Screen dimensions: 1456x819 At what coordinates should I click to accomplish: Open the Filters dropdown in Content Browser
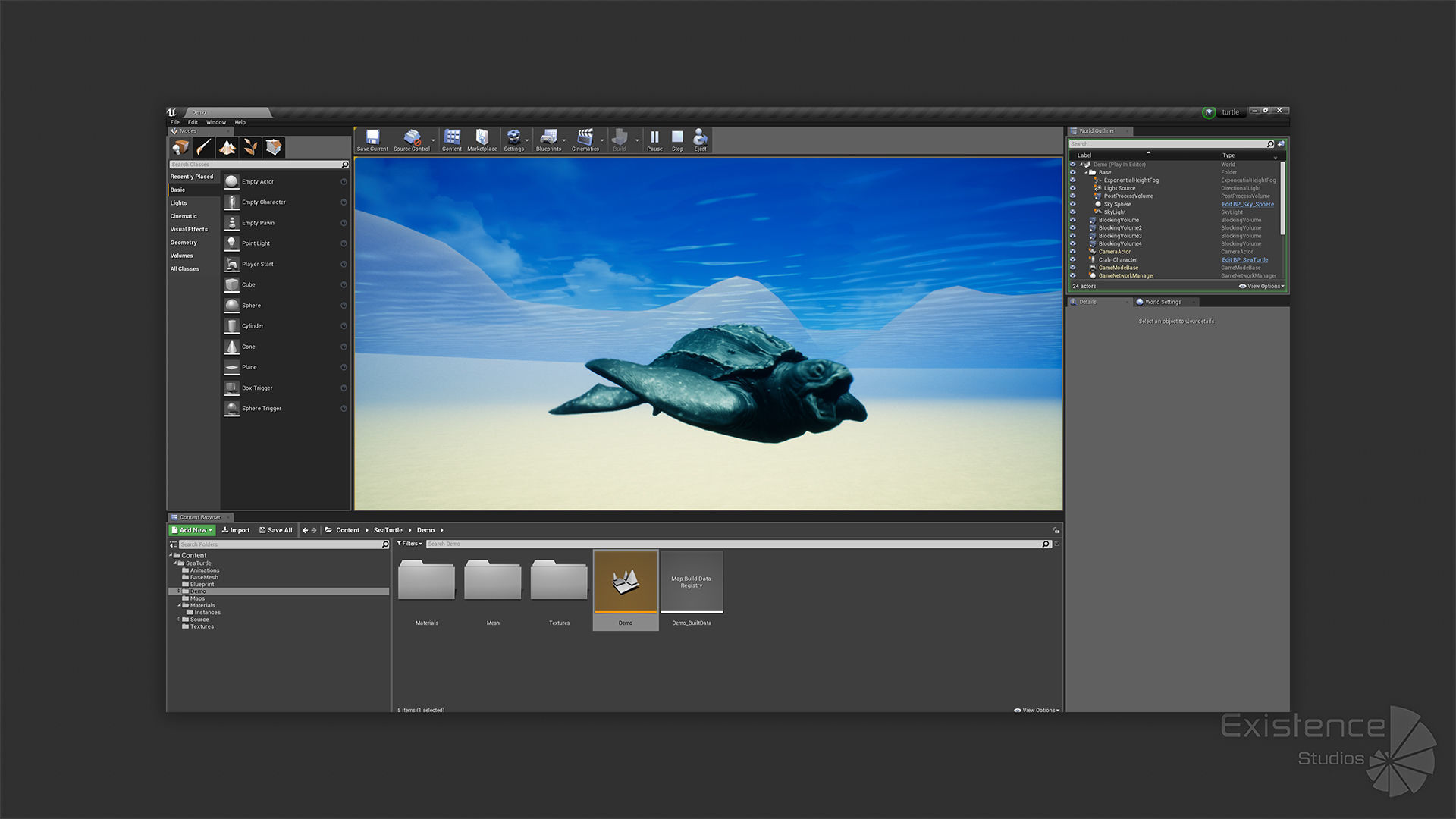(x=409, y=544)
